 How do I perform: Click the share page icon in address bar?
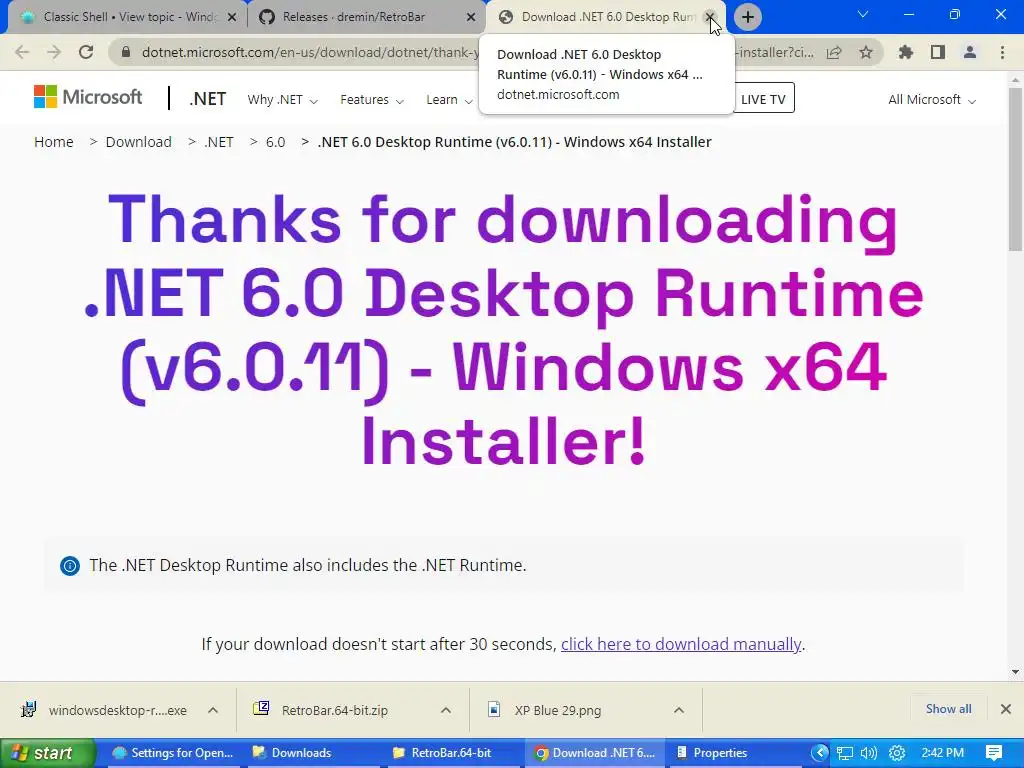(x=834, y=52)
